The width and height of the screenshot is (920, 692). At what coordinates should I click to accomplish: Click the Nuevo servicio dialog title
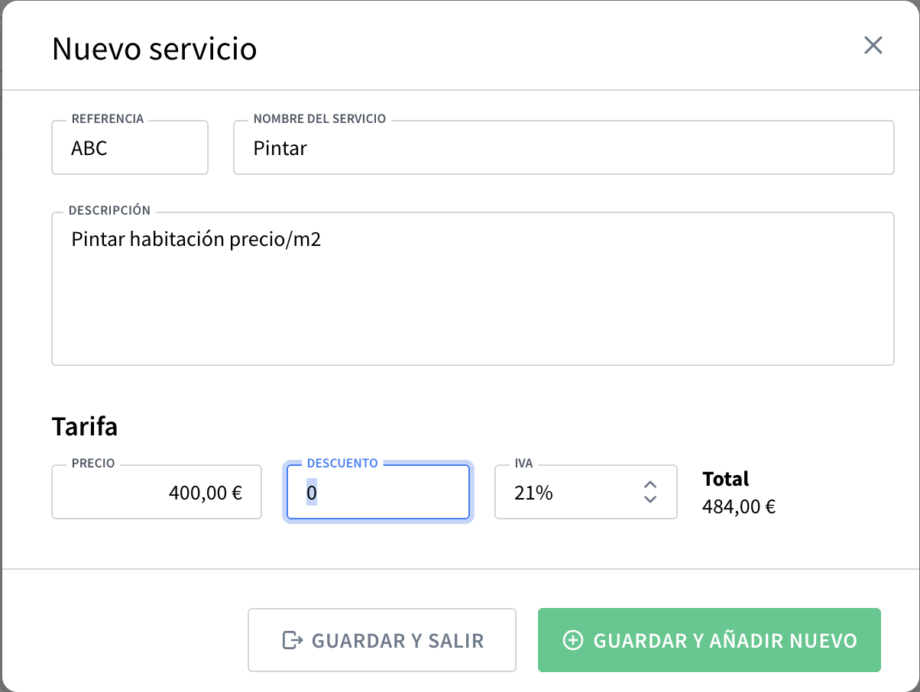pyautogui.click(x=154, y=48)
